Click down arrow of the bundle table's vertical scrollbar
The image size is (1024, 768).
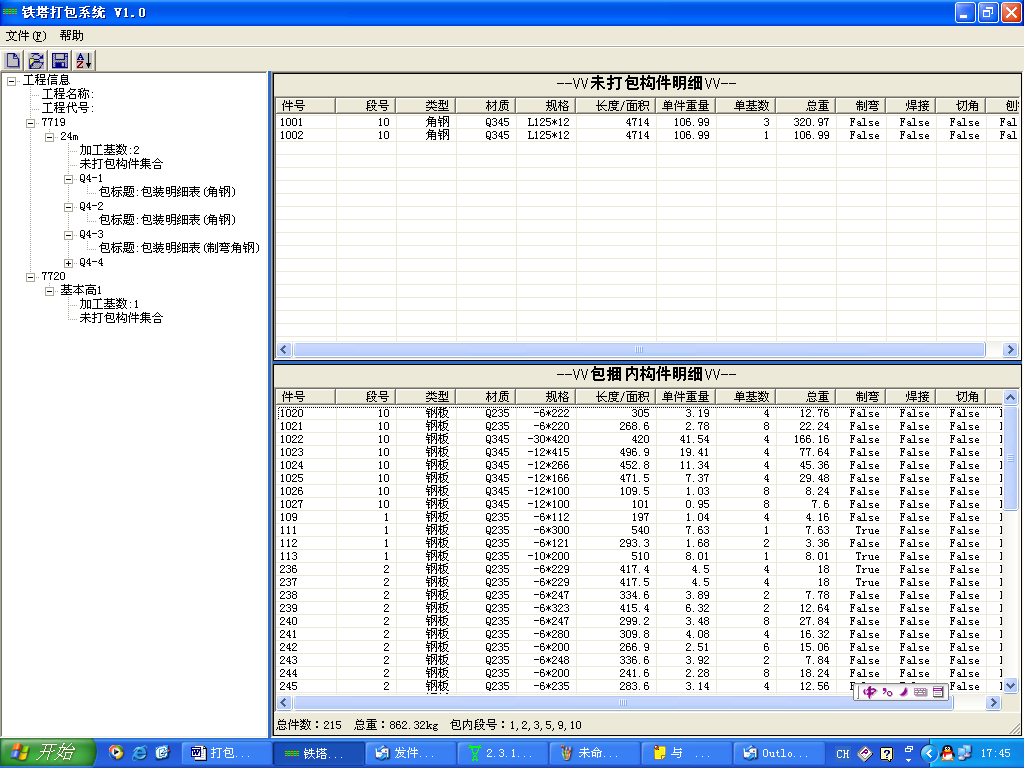pyautogui.click(x=1010, y=686)
